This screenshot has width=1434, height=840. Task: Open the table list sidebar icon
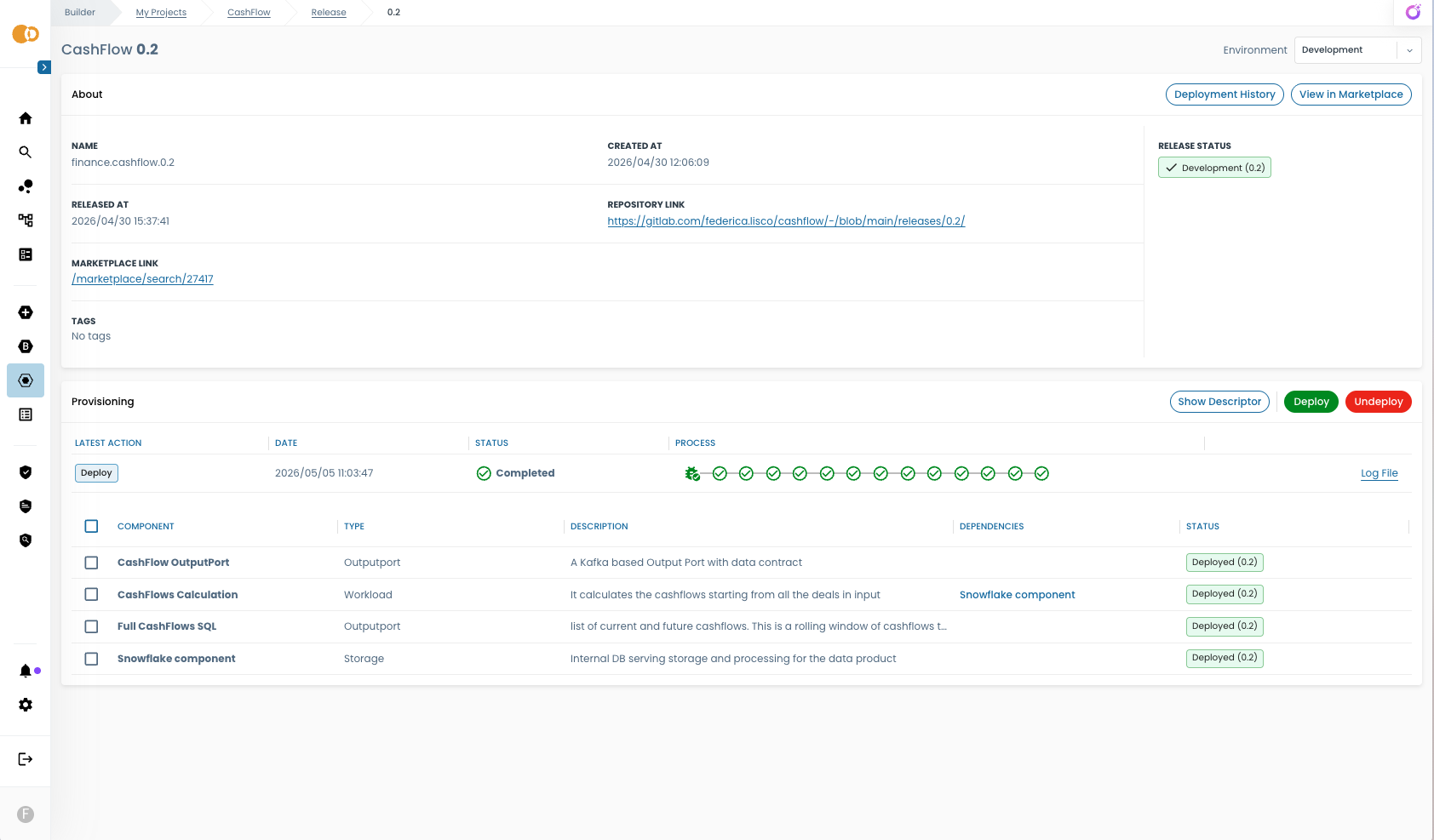[x=26, y=414]
